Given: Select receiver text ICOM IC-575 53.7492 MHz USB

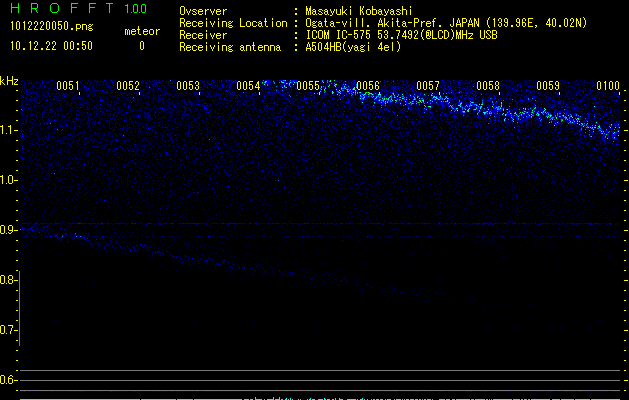Looking at the screenshot, I should click(x=401, y=35).
